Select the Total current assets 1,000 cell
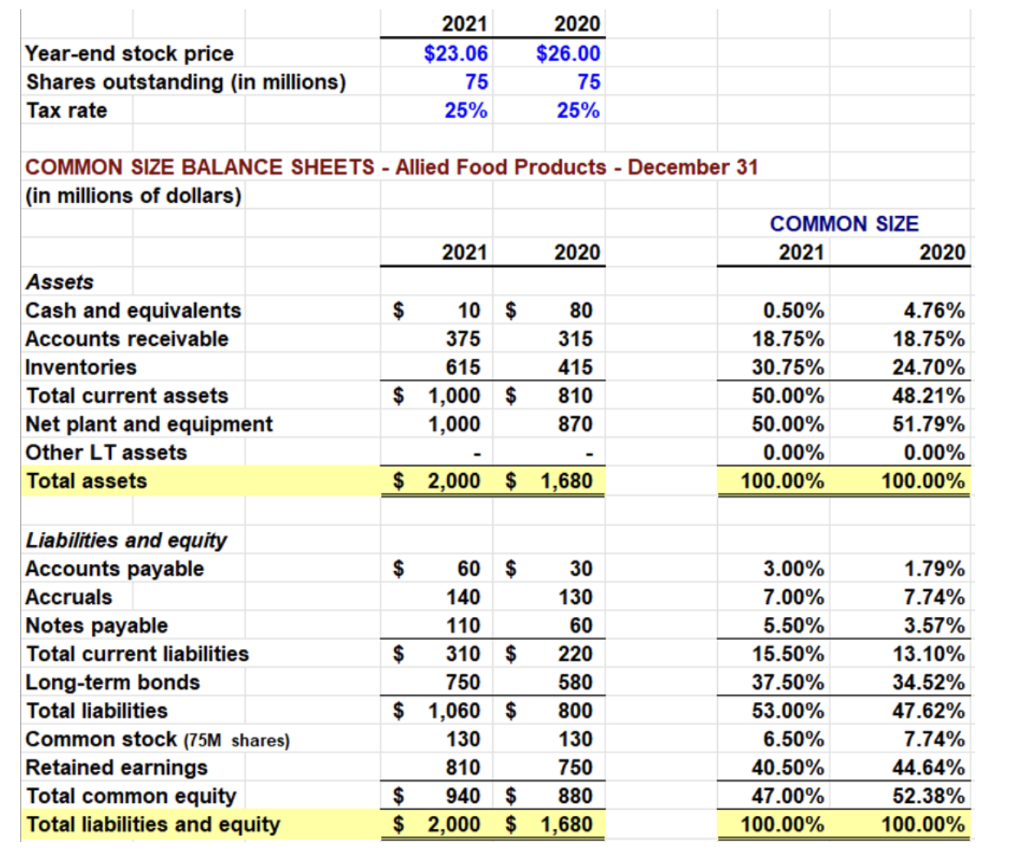This screenshot has height=868, width=1024. (x=458, y=396)
